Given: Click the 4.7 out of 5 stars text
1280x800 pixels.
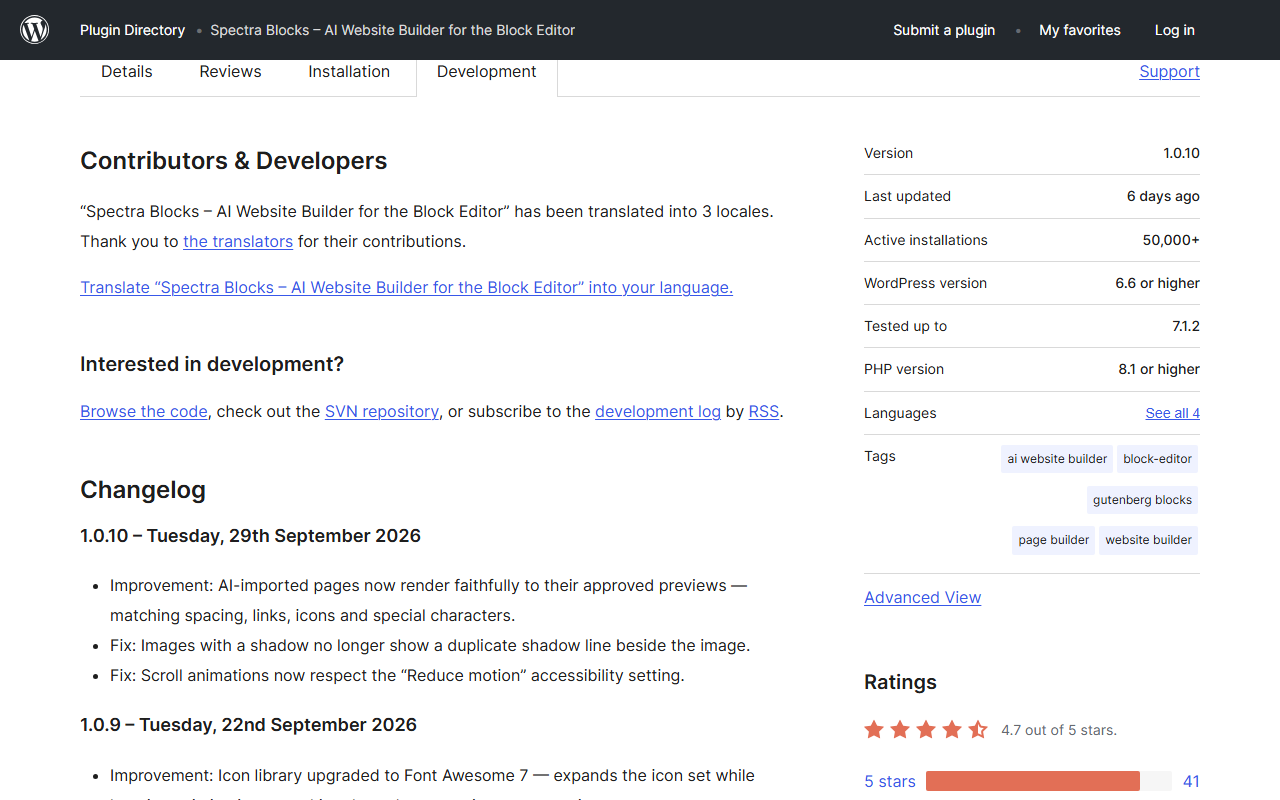Looking at the screenshot, I should click(x=1059, y=730).
